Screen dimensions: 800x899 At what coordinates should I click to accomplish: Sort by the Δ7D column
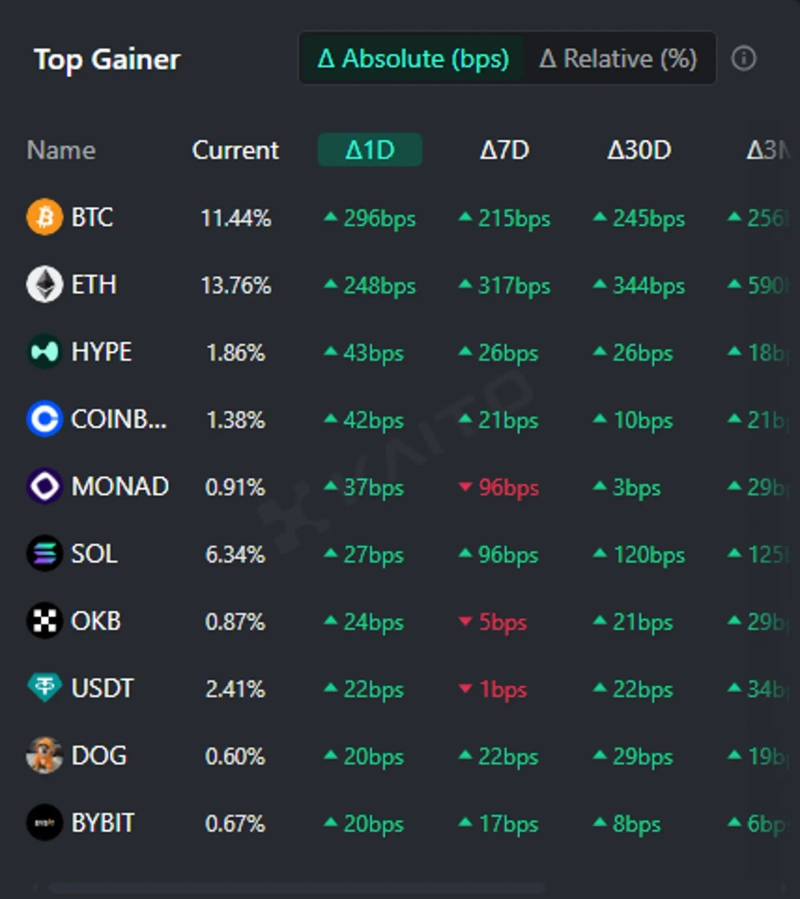(504, 150)
